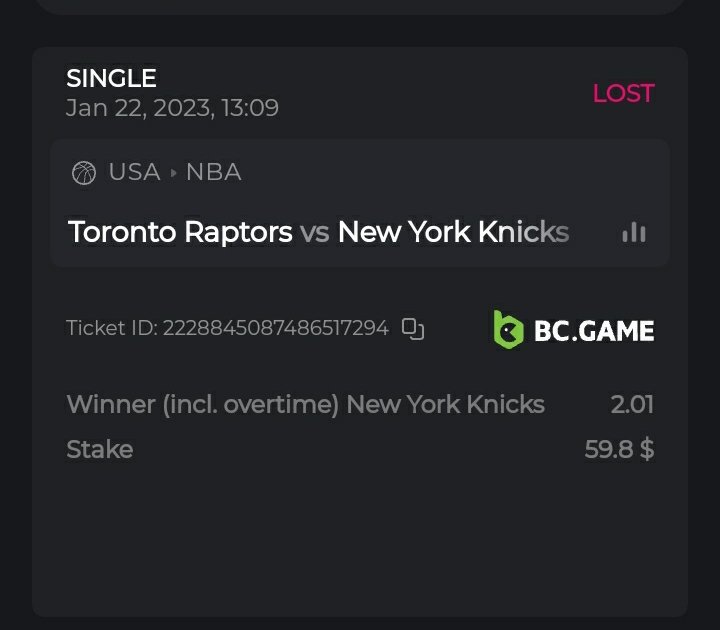Click the LOST status label
The width and height of the screenshot is (720, 630).
(x=623, y=93)
